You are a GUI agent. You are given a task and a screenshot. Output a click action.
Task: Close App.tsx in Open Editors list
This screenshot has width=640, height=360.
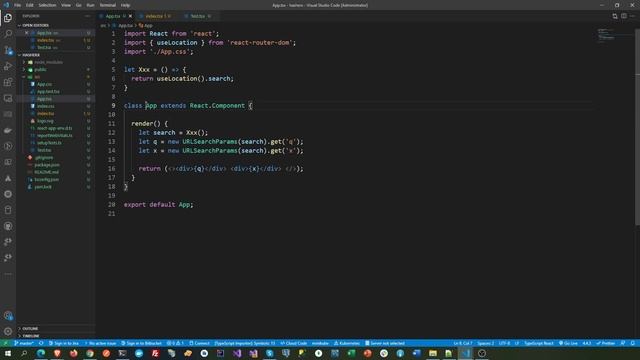(x=27, y=33)
